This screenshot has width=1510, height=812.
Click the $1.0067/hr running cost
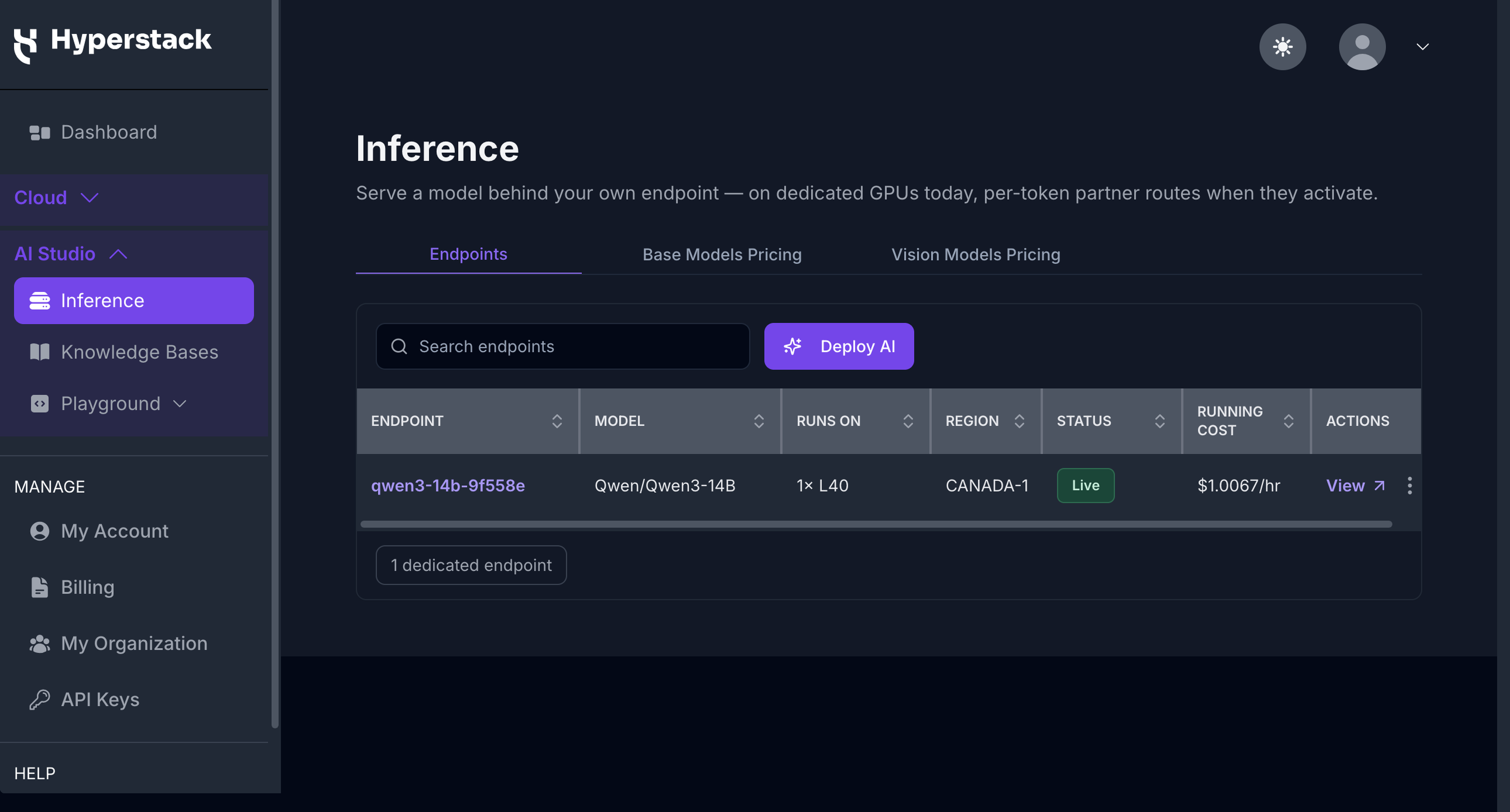[x=1238, y=486]
